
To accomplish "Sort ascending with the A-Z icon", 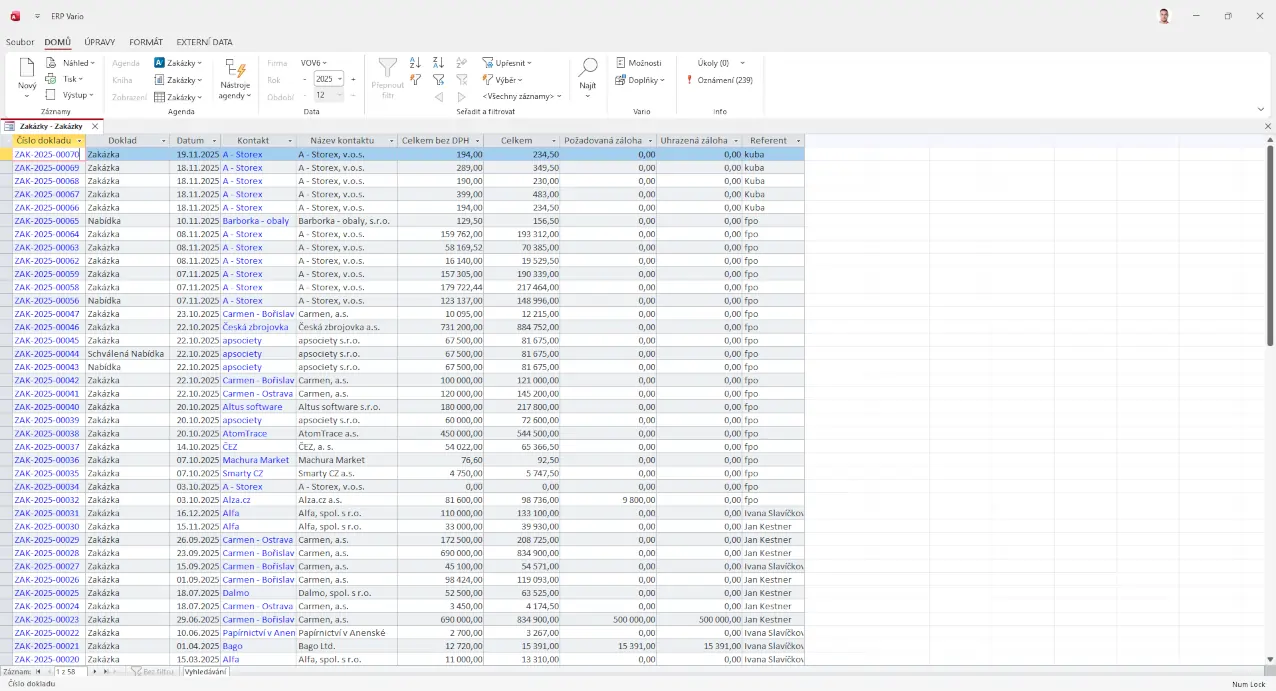I will coord(416,63).
